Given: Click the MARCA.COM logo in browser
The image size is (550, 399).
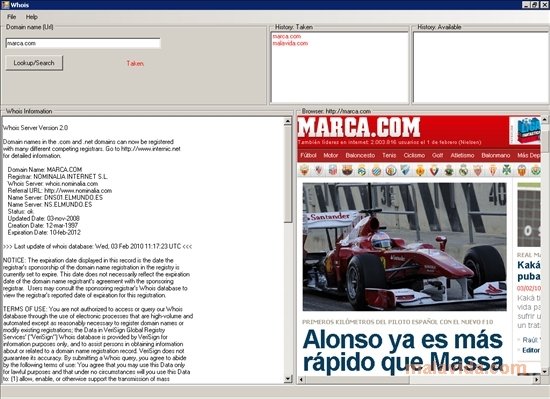Looking at the screenshot, I should coord(359,127).
